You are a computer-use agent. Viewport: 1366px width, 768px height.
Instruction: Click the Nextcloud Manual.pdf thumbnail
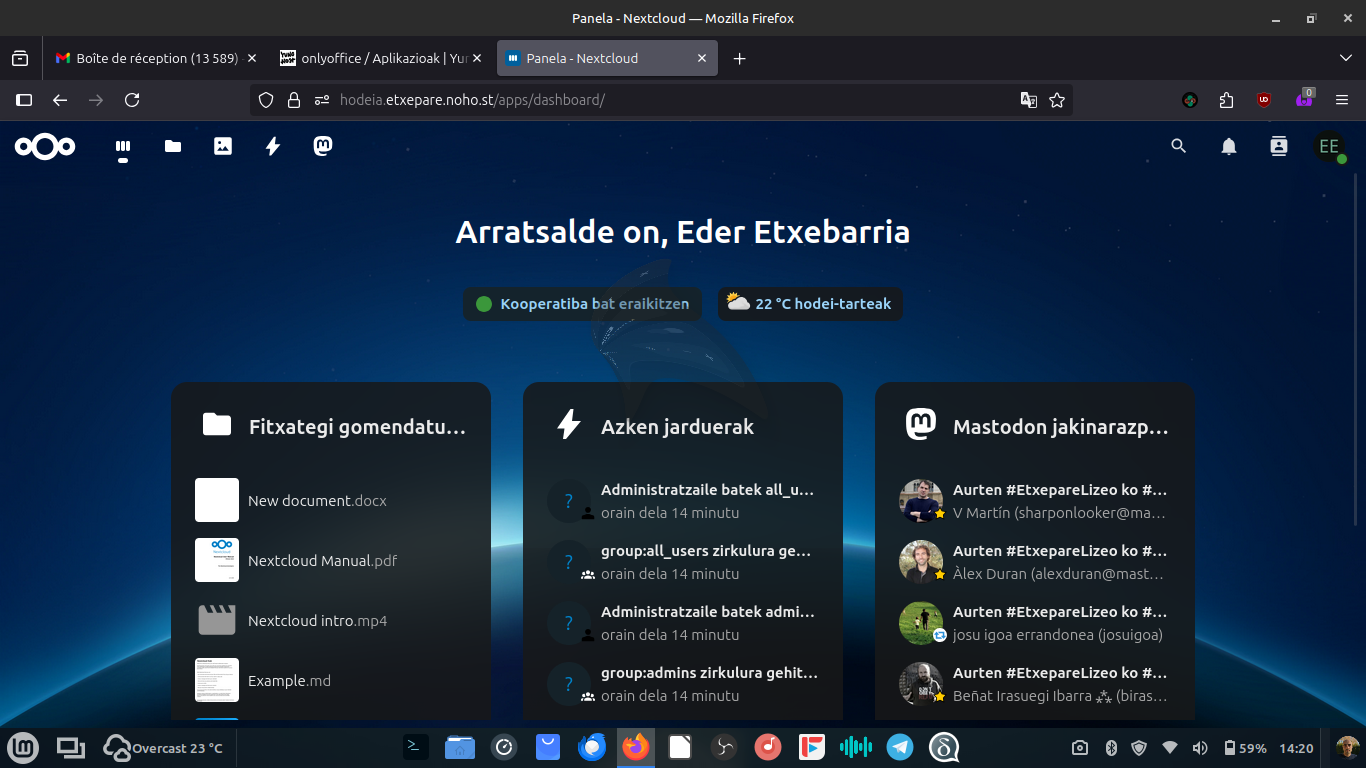[x=217, y=560]
